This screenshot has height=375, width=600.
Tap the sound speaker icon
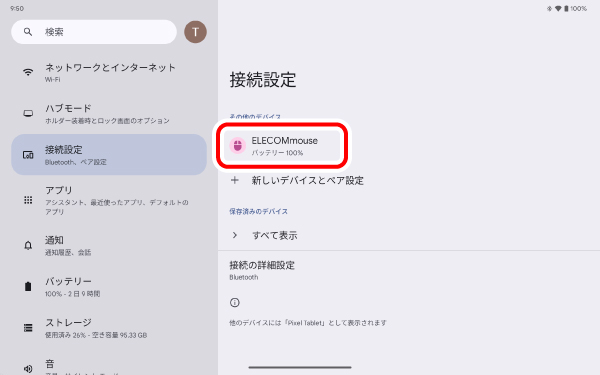coord(28,368)
